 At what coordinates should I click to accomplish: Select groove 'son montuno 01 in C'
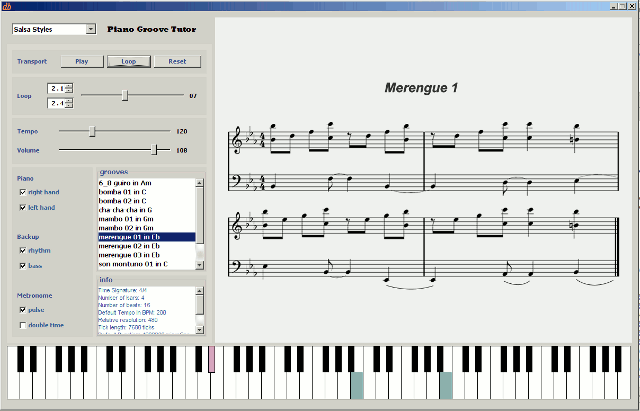pos(147,264)
